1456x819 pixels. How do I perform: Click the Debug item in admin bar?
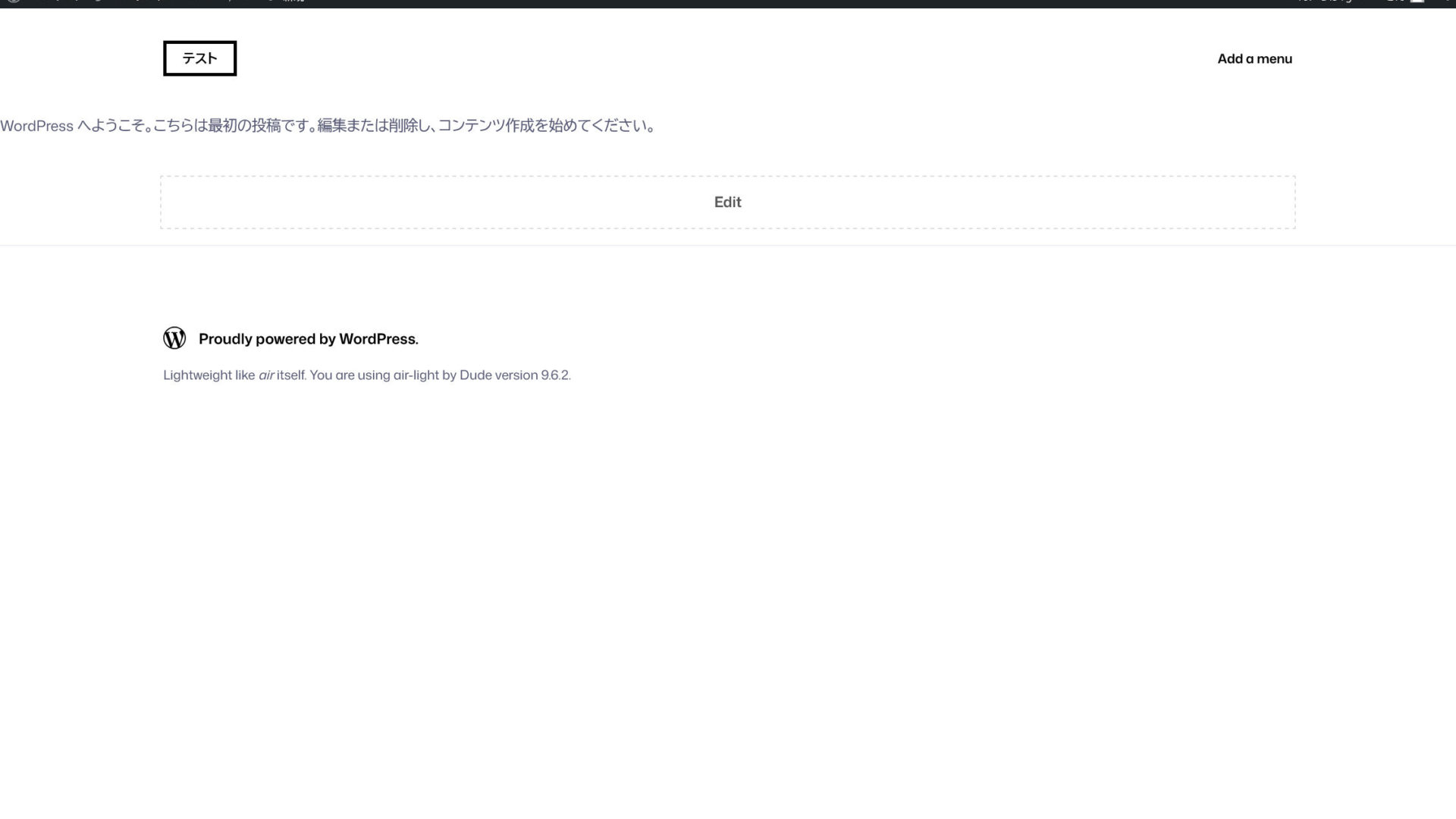pos(1336,2)
